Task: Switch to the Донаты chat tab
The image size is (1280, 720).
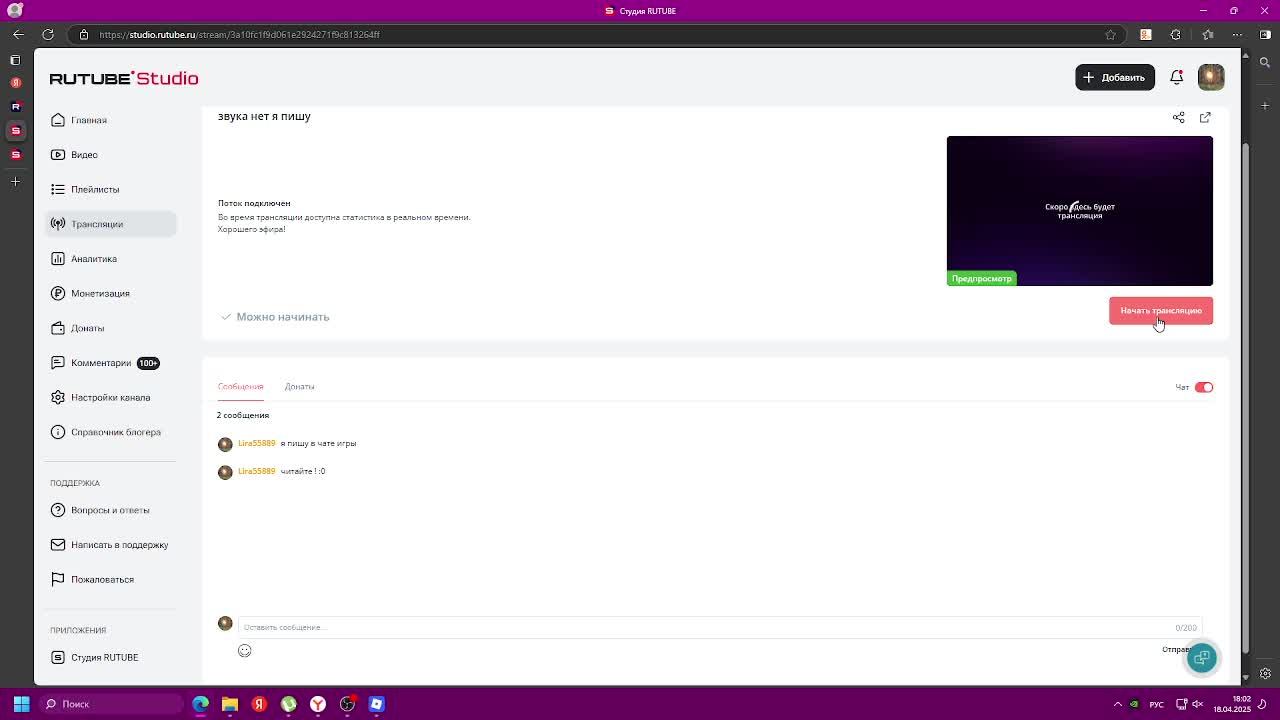Action: tap(299, 386)
